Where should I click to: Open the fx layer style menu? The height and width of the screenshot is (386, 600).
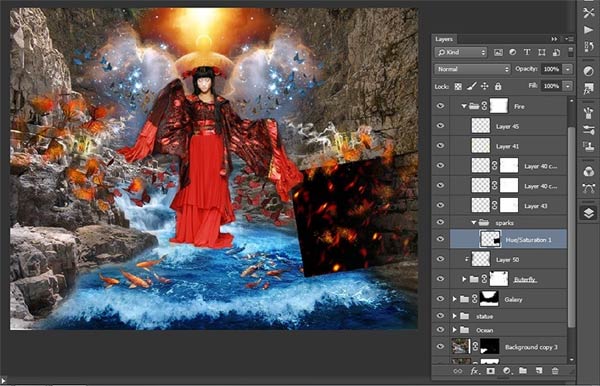[x=474, y=371]
